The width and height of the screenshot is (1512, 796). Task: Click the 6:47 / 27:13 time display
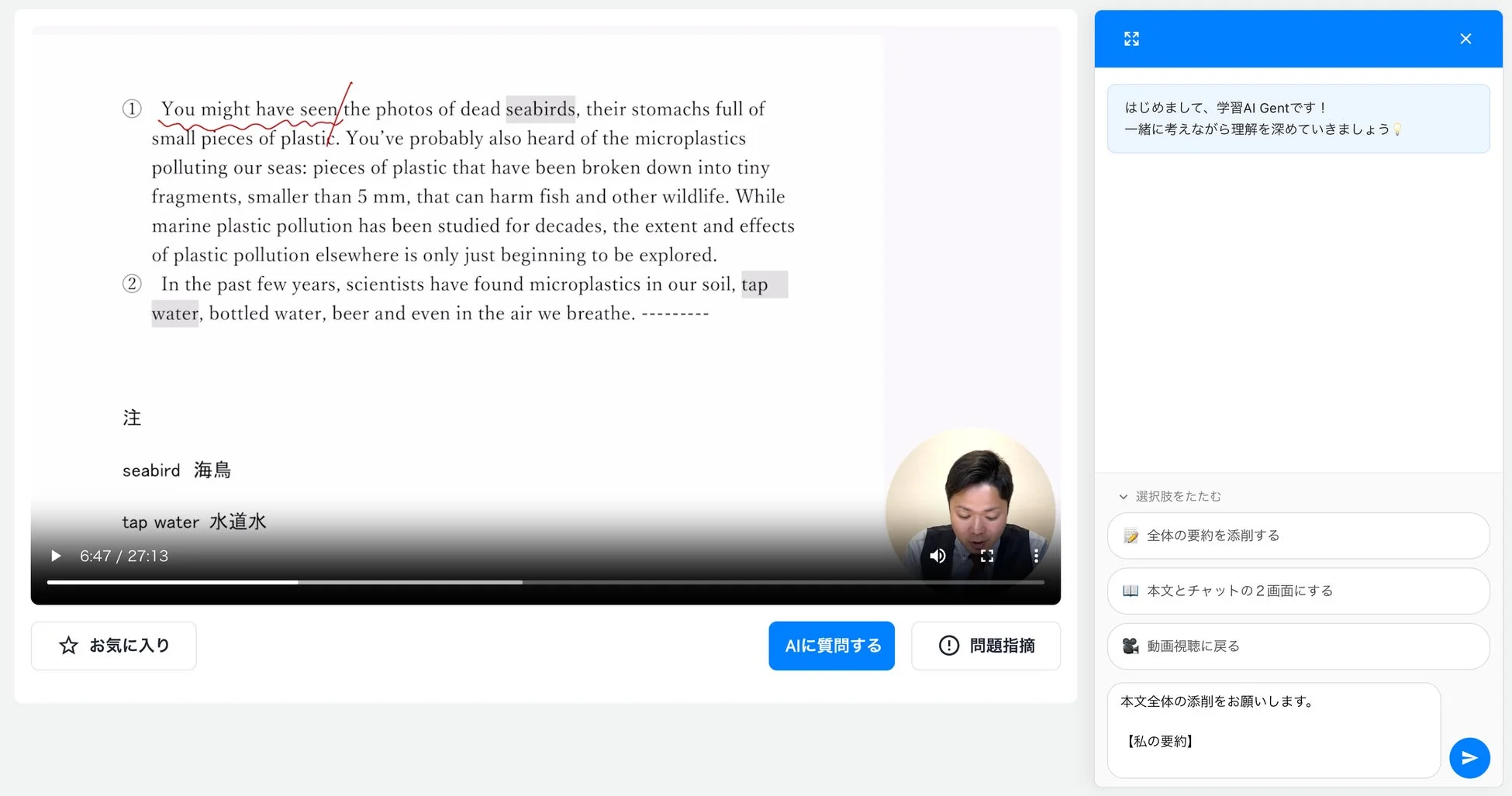tap(124, 556)
